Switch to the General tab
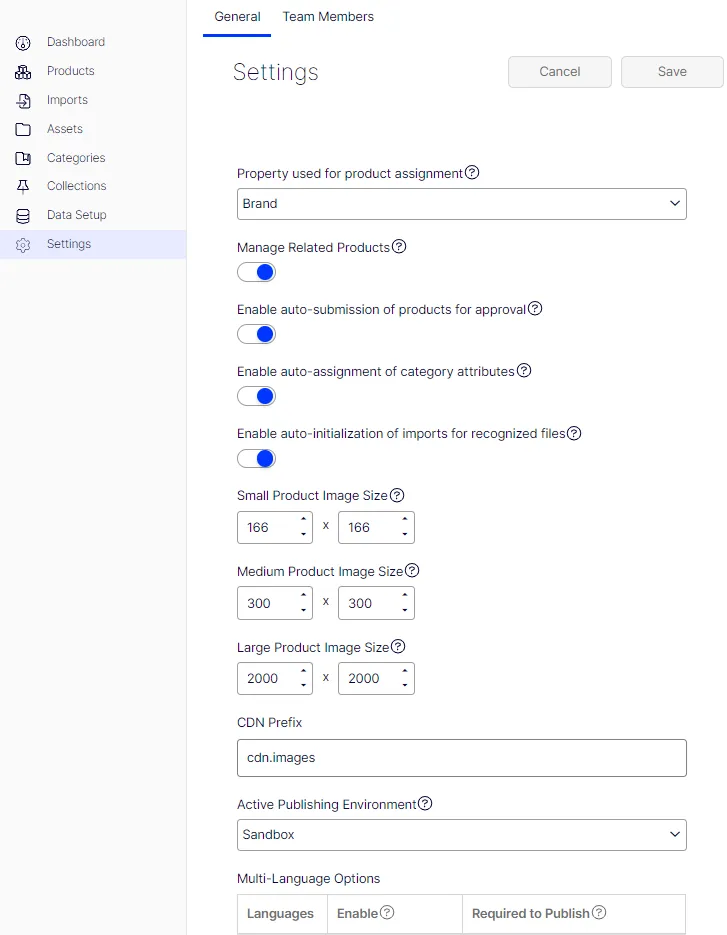The image size is (727, 935). click(237, 17)
